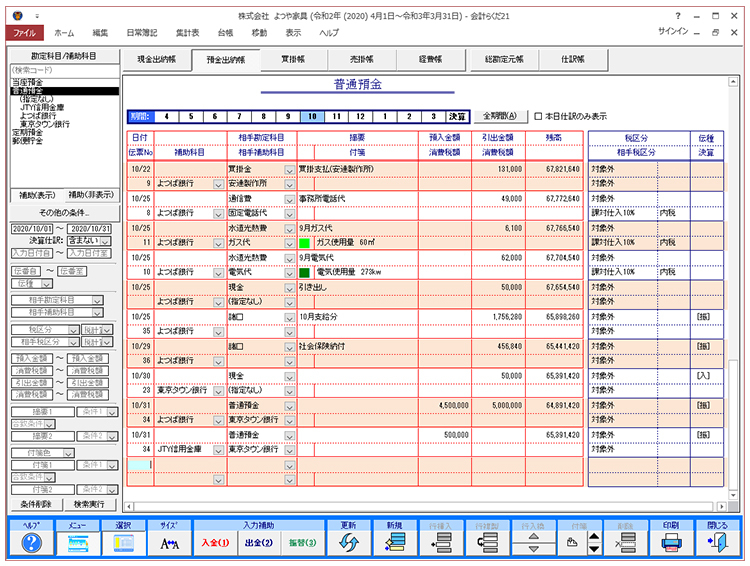This screenshot has height=566, width=750.
Task: Open 相手補助科目 filter dropdown
Action: [x=98, y=313]
